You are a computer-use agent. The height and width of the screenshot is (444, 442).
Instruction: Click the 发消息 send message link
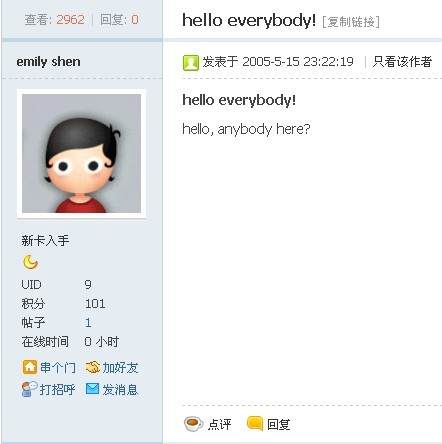coord(120,389)
